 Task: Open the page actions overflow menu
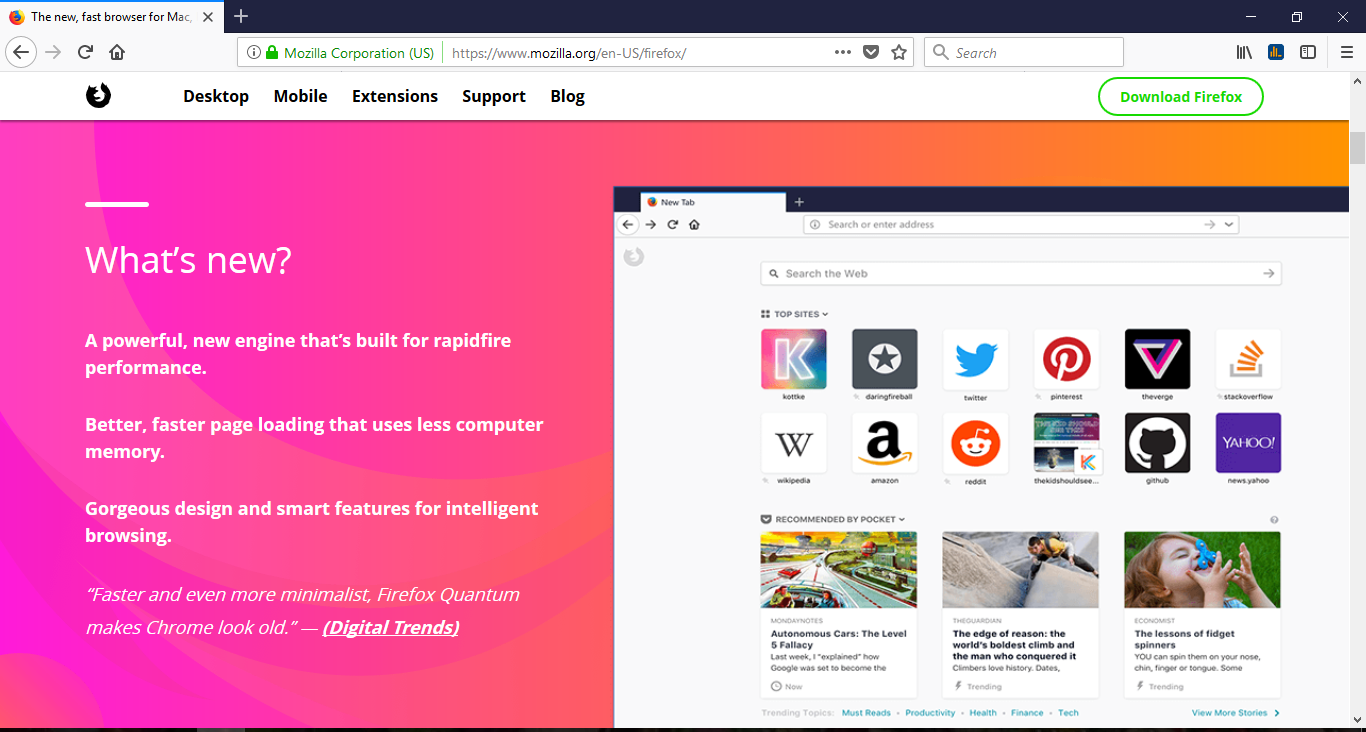pos(842,51)
